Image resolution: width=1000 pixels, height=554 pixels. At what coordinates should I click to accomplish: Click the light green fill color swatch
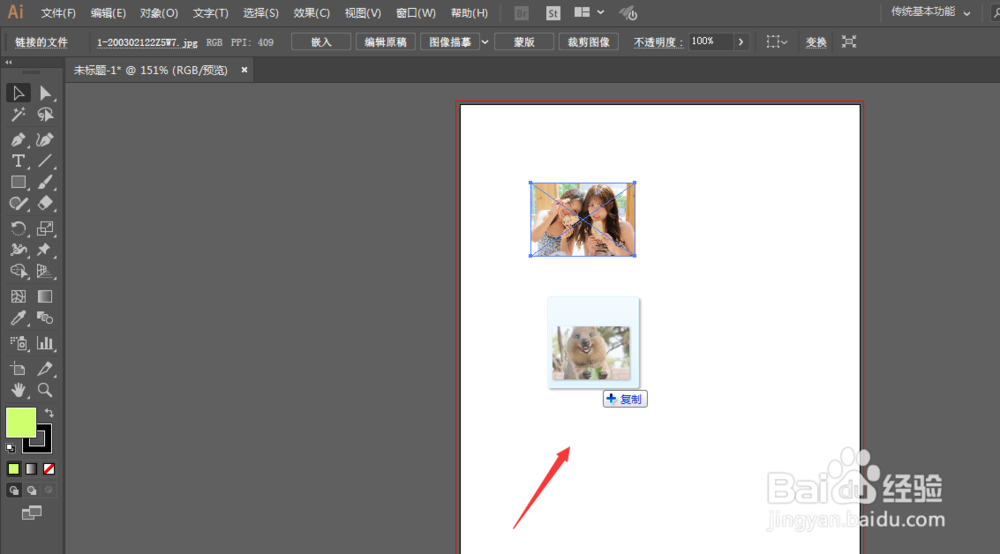pyautogui.click(x=20, y=423)
